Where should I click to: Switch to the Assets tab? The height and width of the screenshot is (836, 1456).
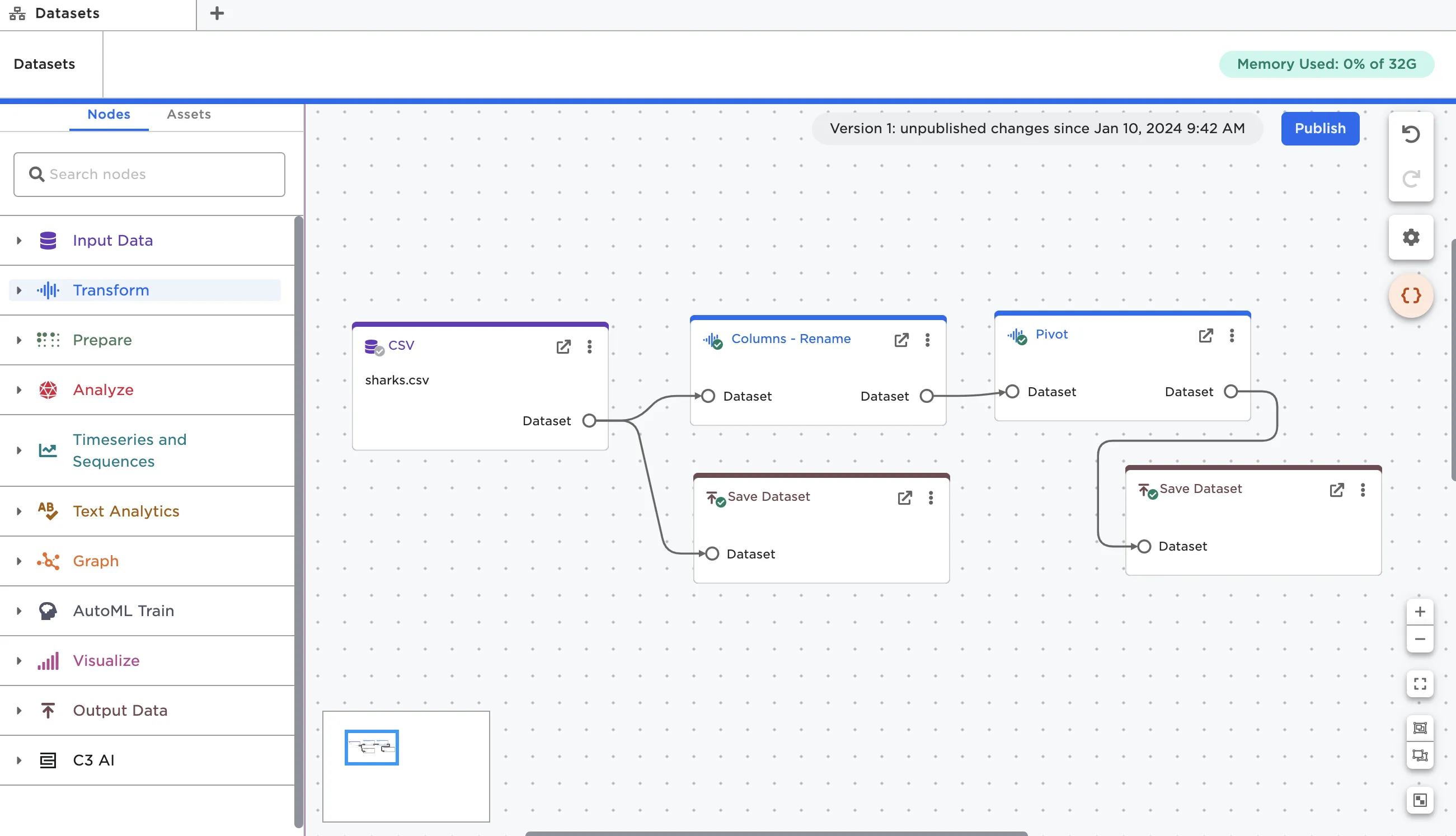coord(189,114)
